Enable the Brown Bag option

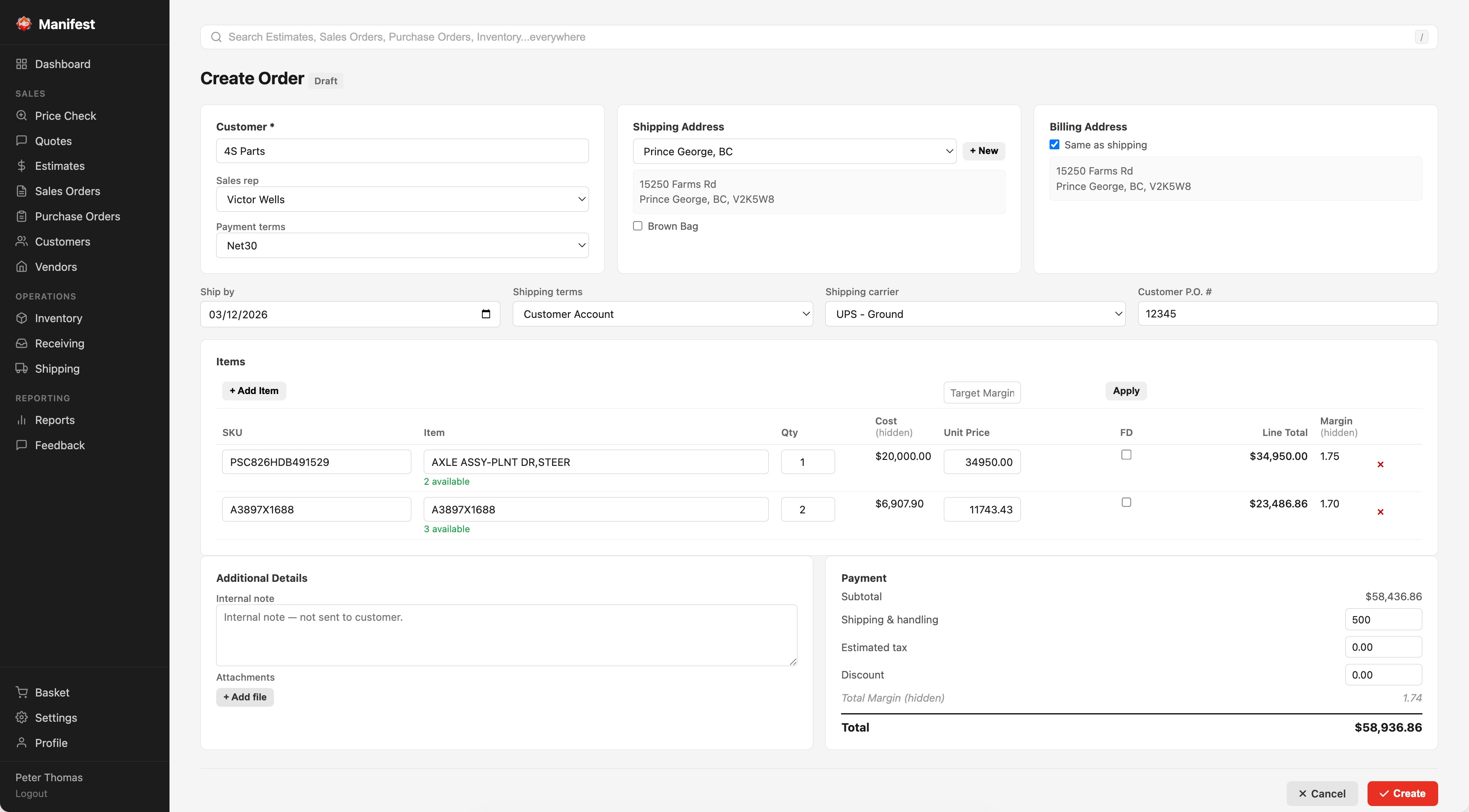coord(638,225)
